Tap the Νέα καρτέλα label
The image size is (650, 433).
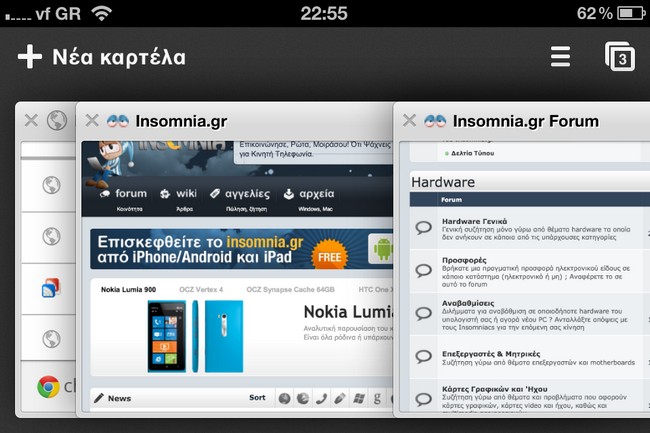[119, 57]
